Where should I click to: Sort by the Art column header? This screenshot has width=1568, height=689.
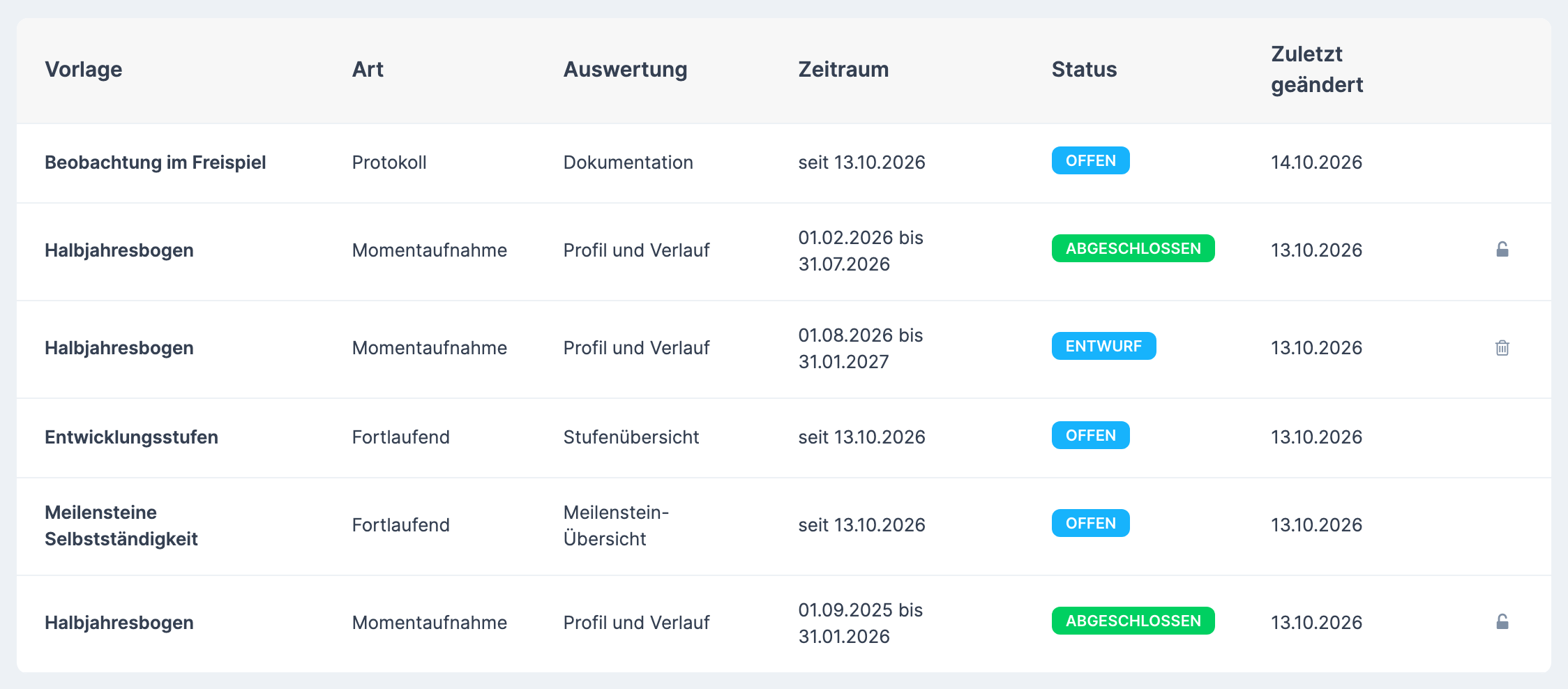click(x=368, y=69)
